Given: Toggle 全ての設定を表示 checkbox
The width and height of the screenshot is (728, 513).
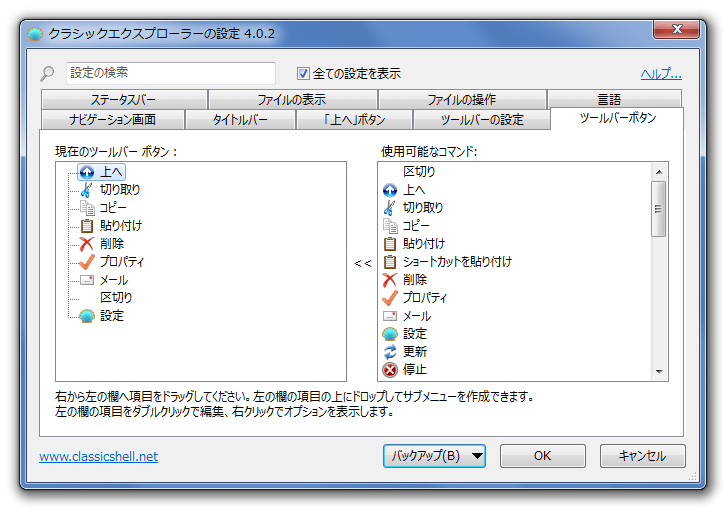Looking at the screenshot, I should [303, 73].
